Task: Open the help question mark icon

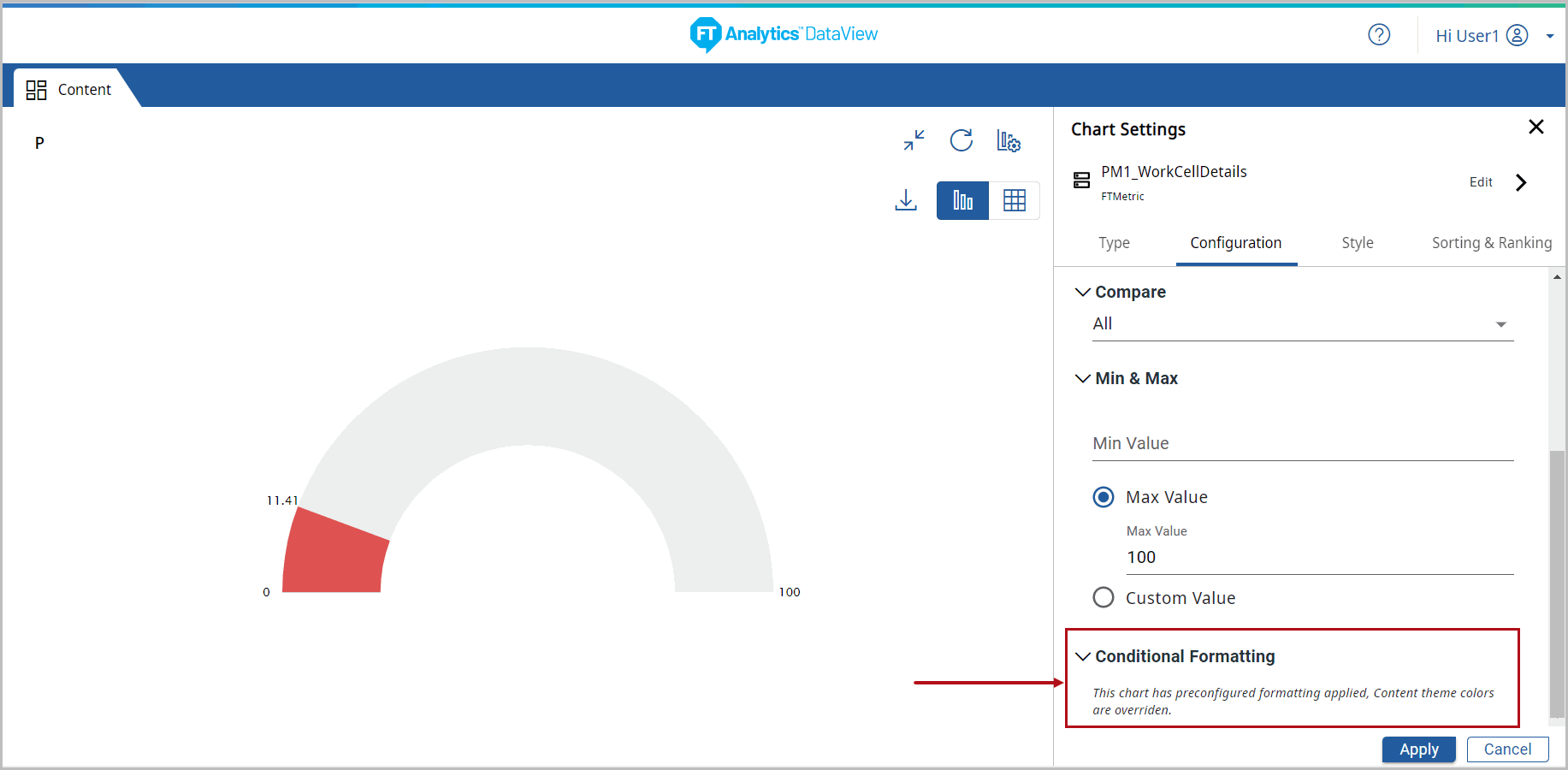Action: (x=1379, y=35)
